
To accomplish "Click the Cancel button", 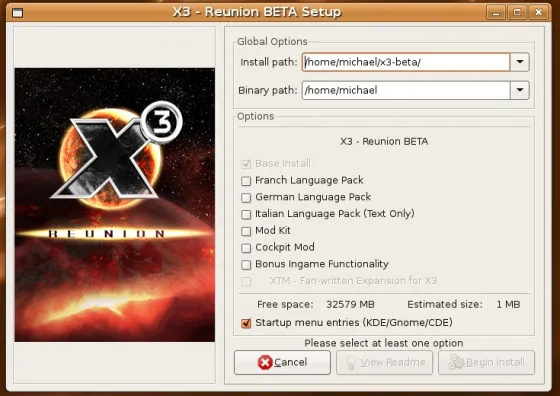I will pos(282,362).
